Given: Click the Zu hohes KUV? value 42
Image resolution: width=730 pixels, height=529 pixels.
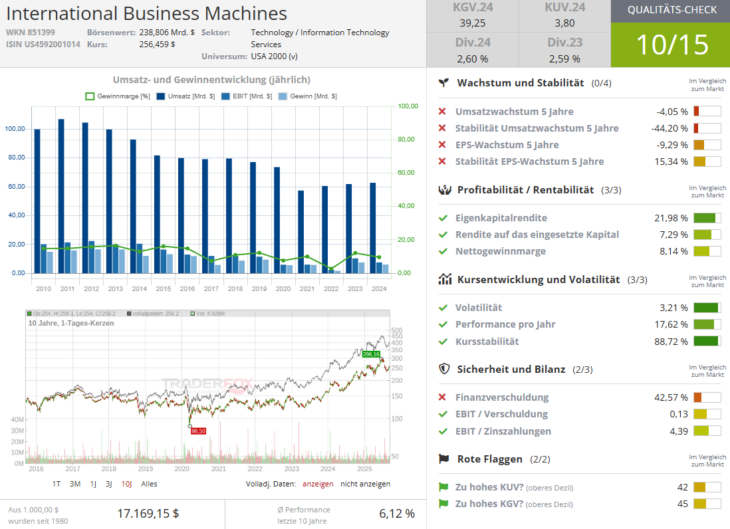Looking at the screenshot, I should tap(683, 487).
